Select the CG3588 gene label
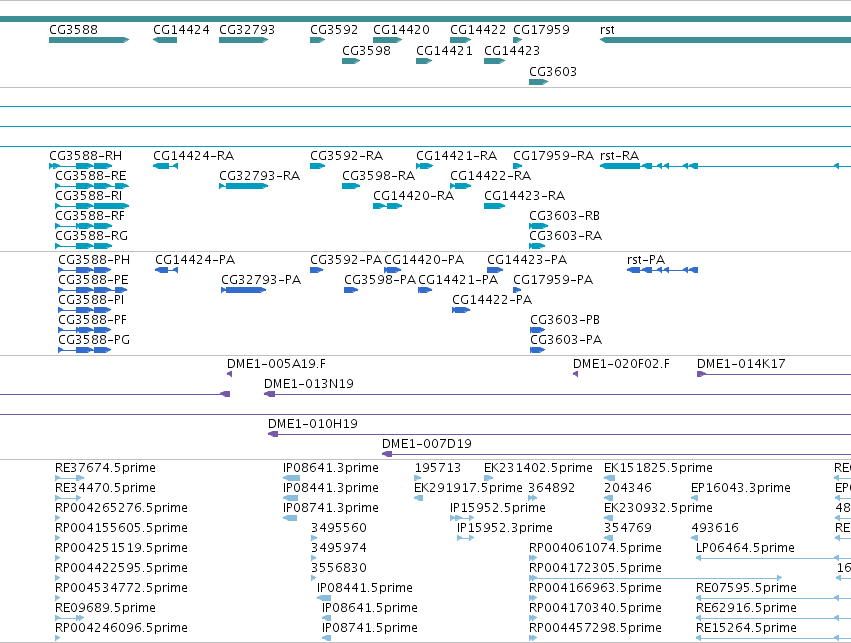The image size is (851, 643). point(73,30)
